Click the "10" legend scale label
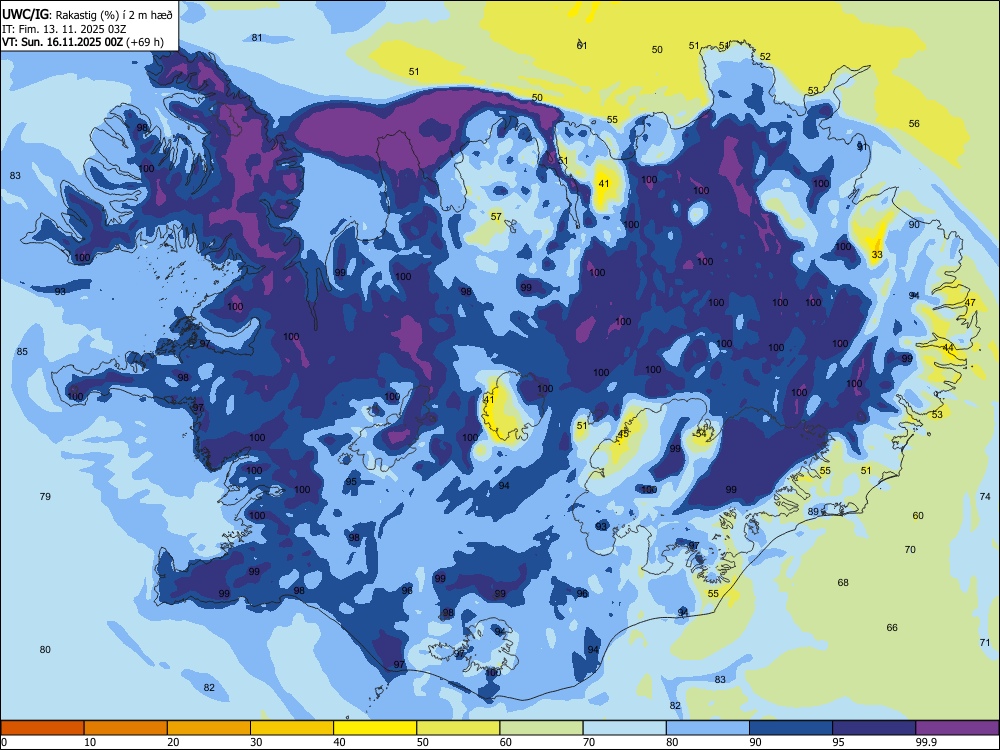This screenshot has height=750, width=1000. coord(90,742)
